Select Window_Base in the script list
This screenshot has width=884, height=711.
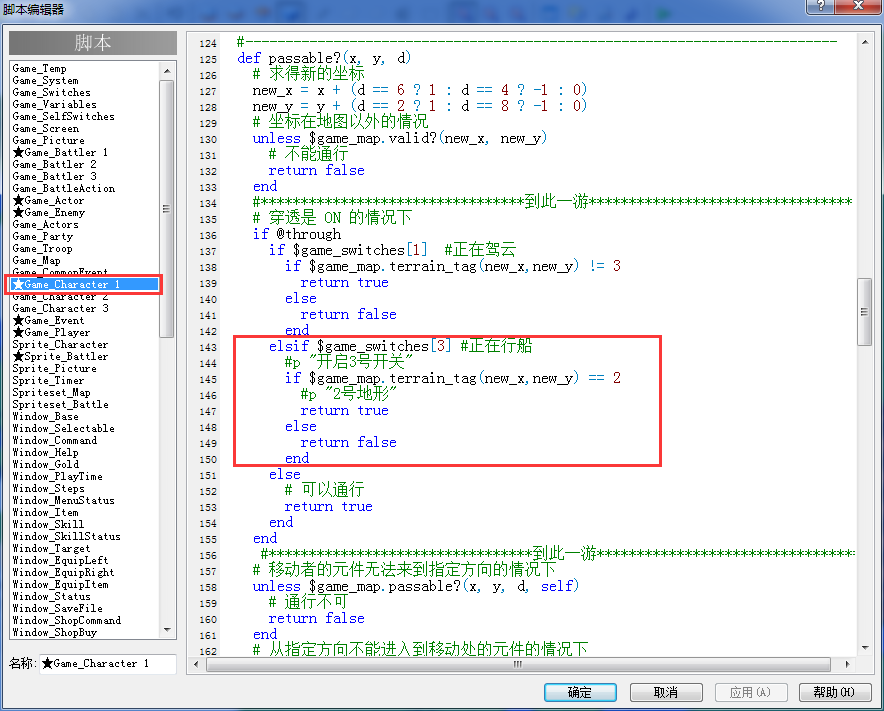[46, 416]
